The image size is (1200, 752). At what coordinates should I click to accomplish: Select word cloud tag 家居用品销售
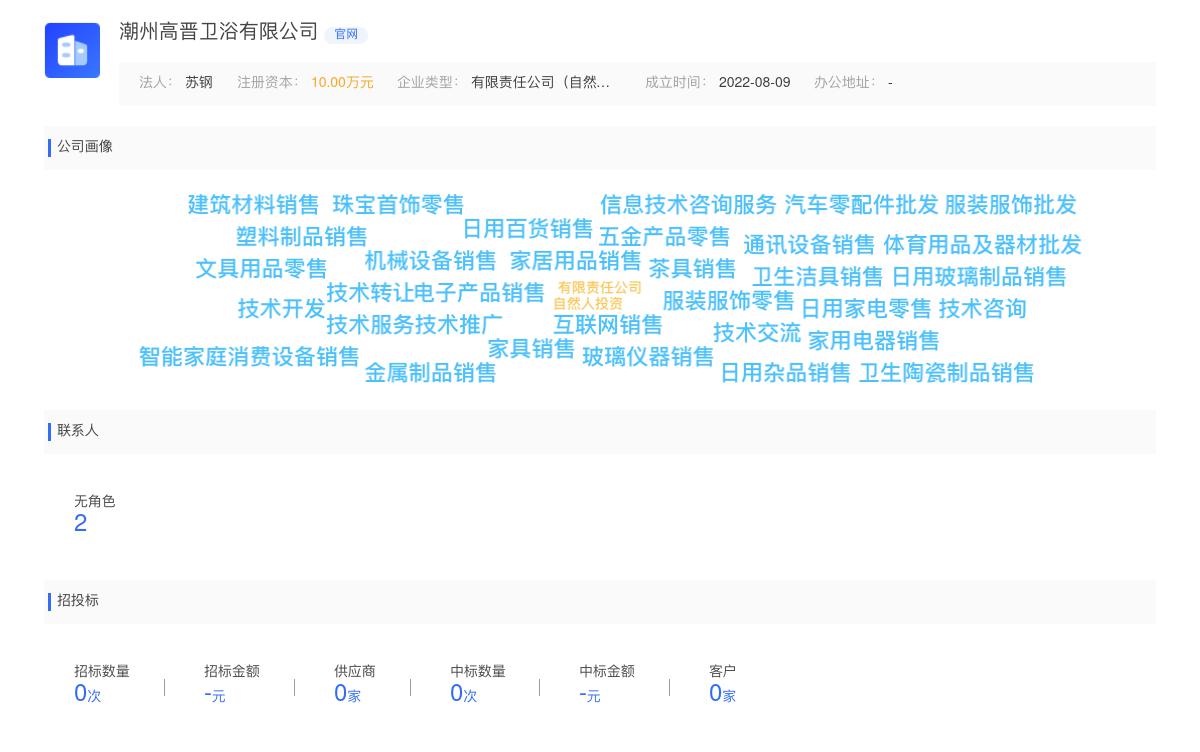point(575,261)
